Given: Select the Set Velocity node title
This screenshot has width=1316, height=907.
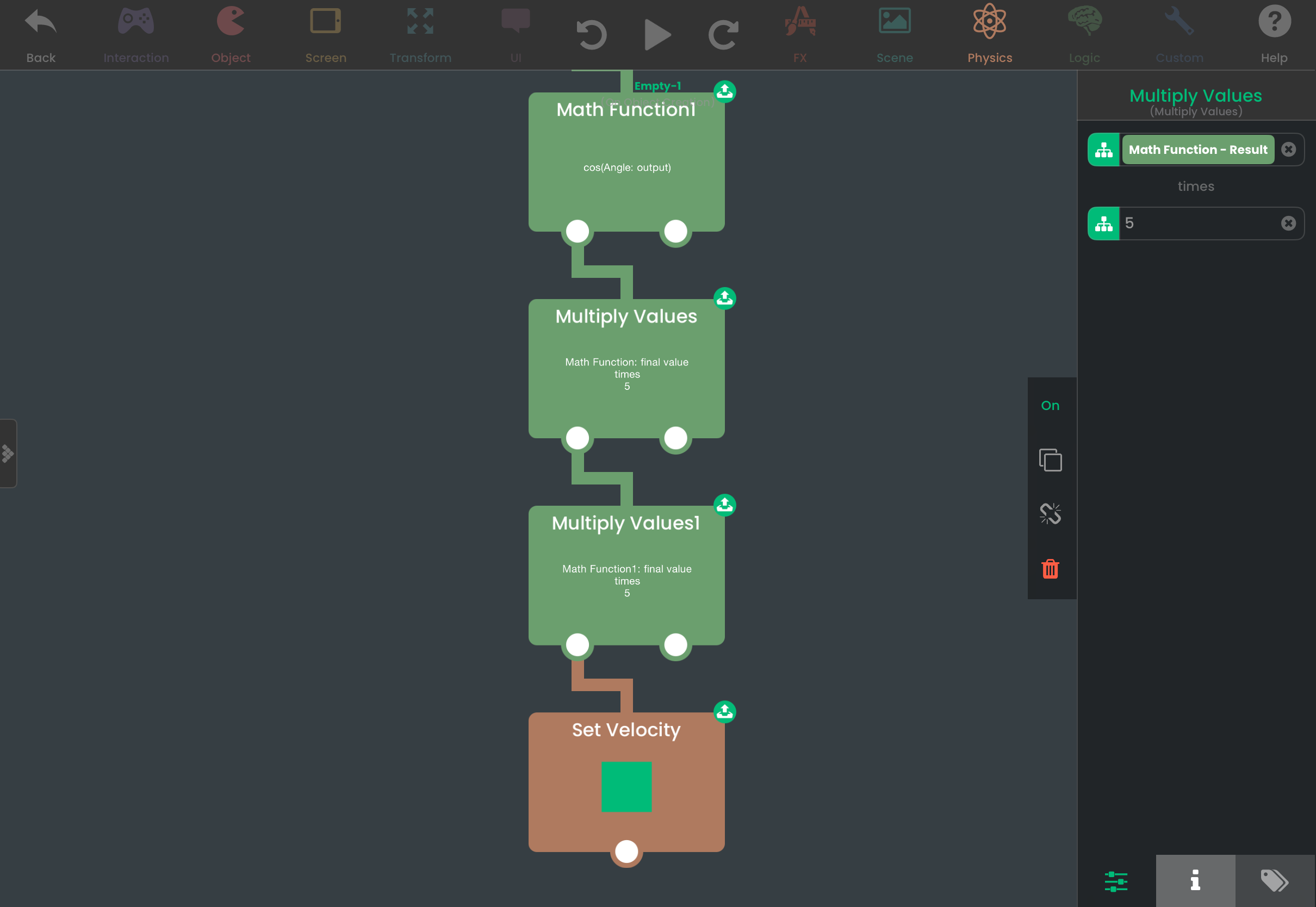Looking at the screenshot, I should [626, 730].
